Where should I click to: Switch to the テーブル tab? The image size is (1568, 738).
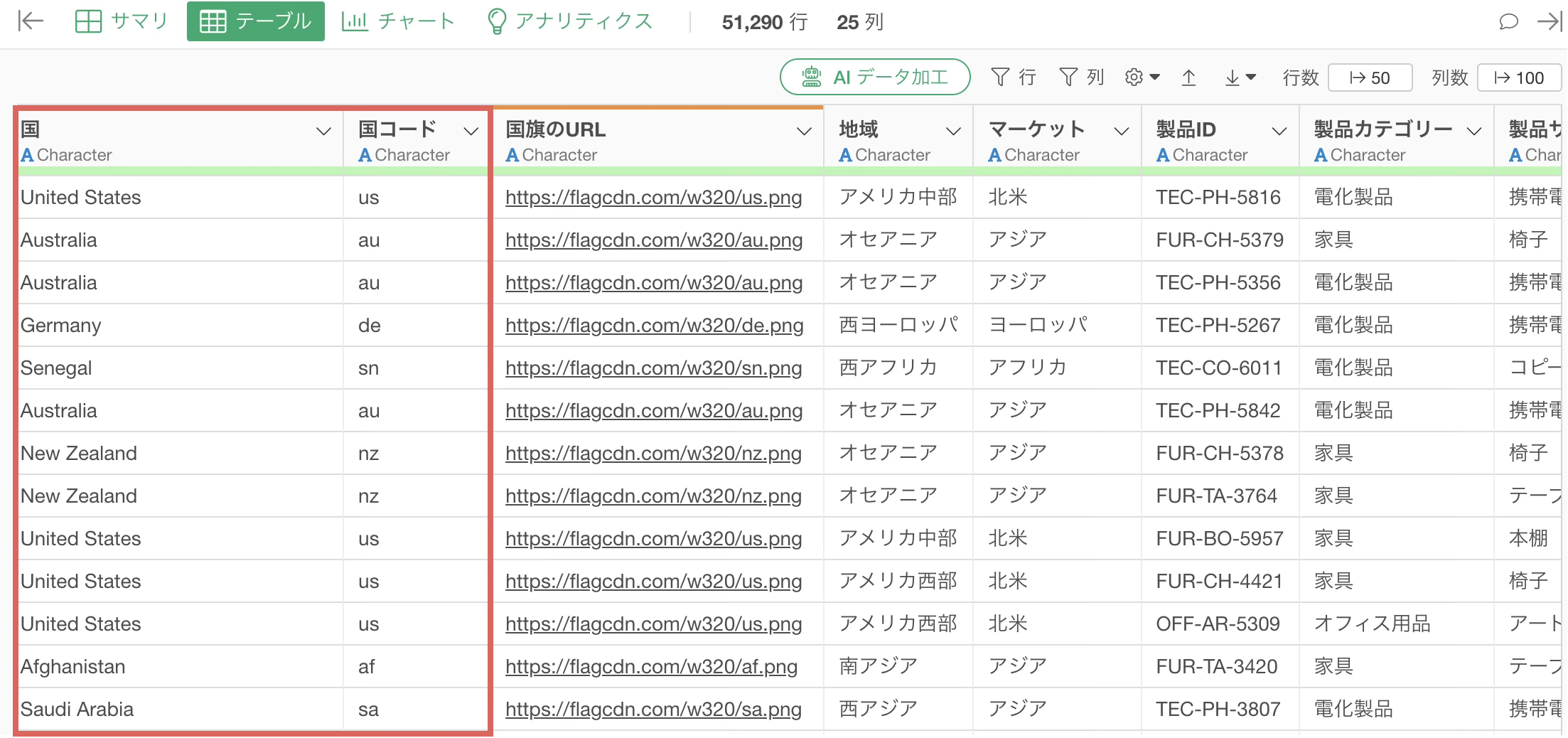(256, 21)
